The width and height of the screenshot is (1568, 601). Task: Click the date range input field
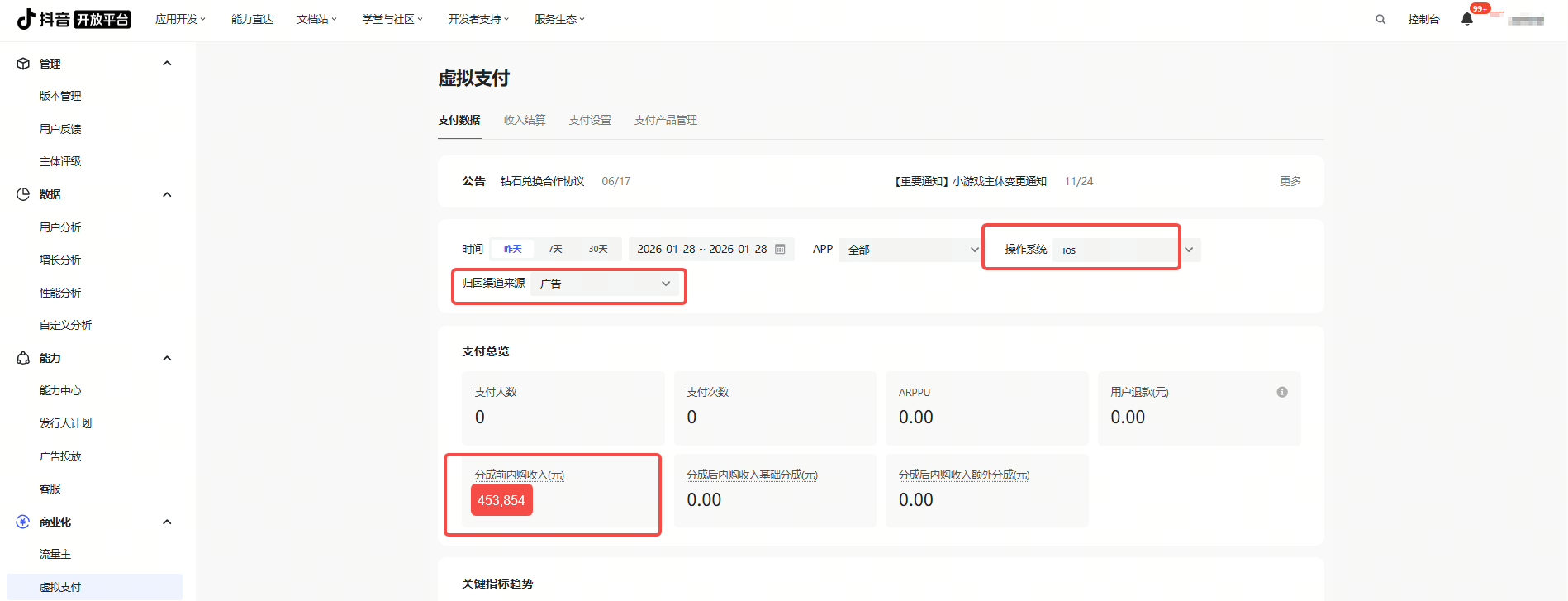(701, 249)
